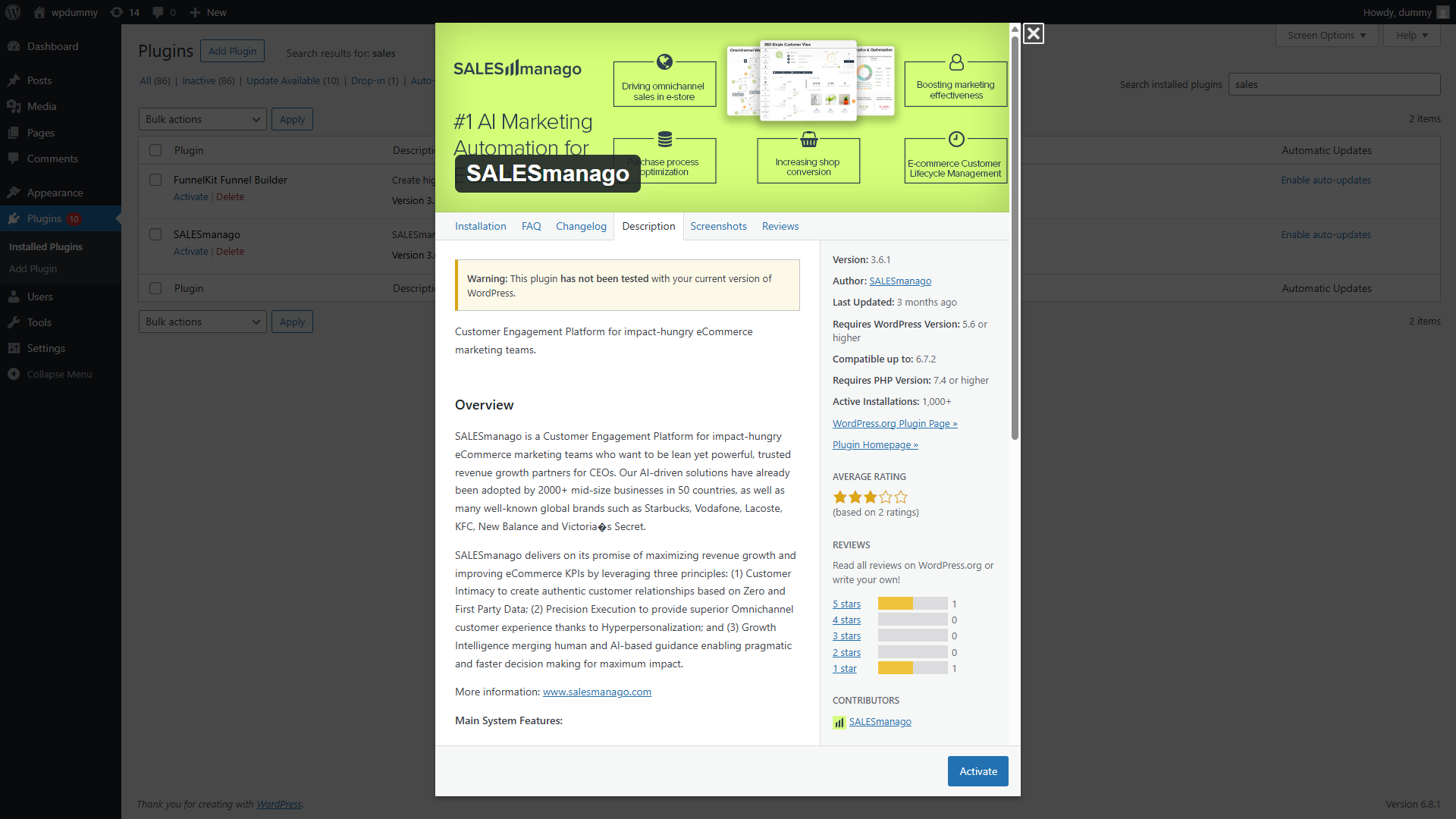The width and height of the screenshot is (1456, 819).
Task: Expand the Screen Options panel
Action: (x=1326, y=35)
